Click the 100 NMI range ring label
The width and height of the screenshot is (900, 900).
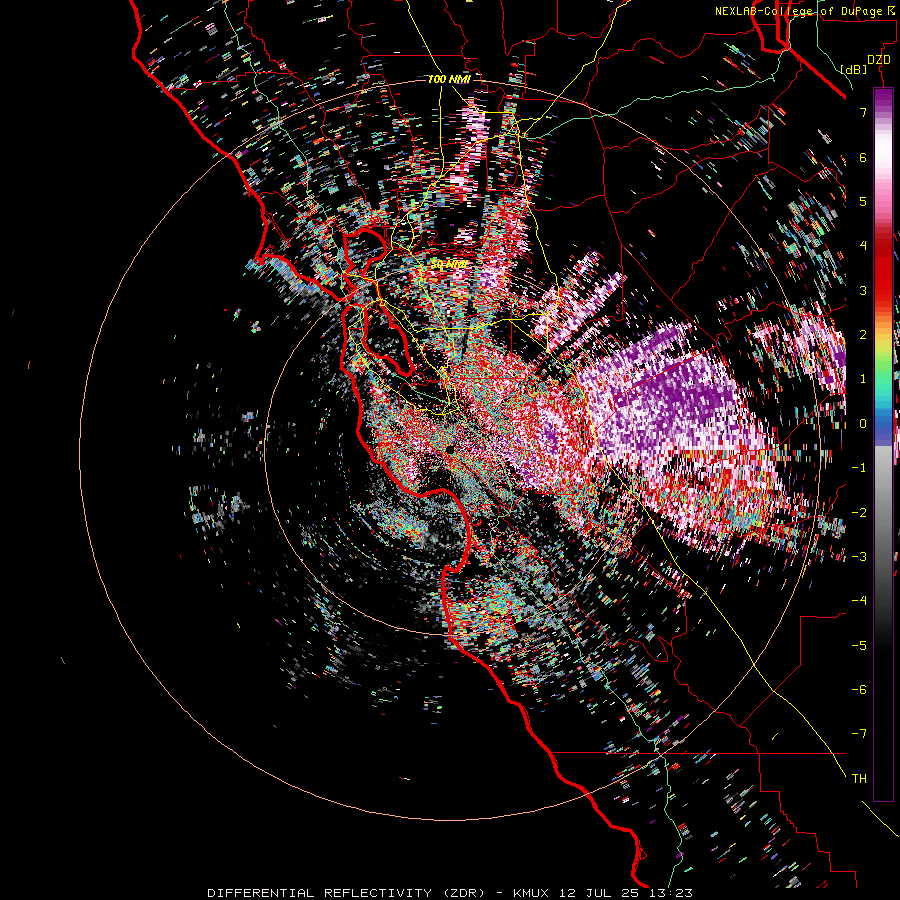click(449, 79)
